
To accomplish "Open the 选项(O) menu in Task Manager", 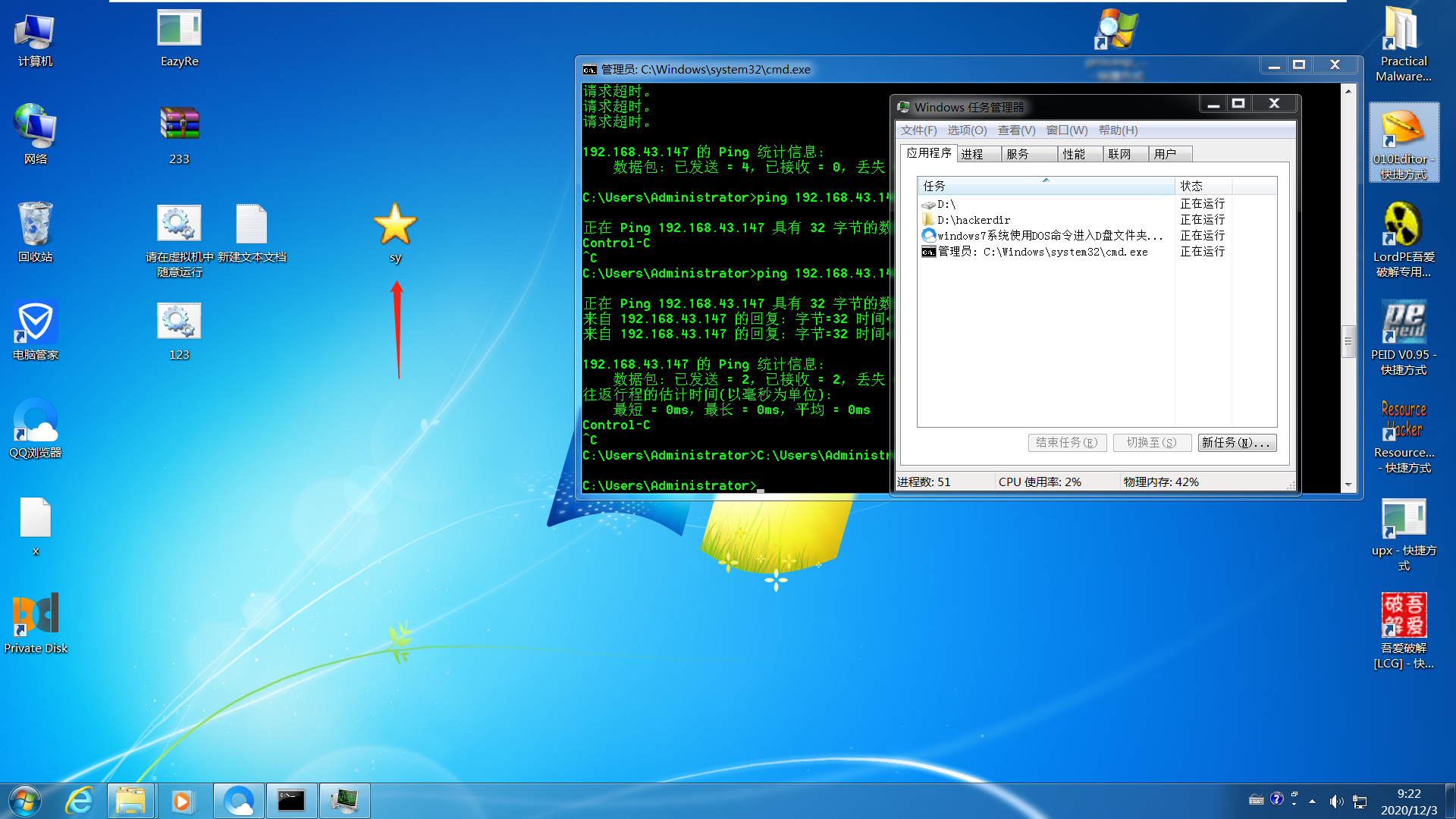I will [x=966, y=130].
